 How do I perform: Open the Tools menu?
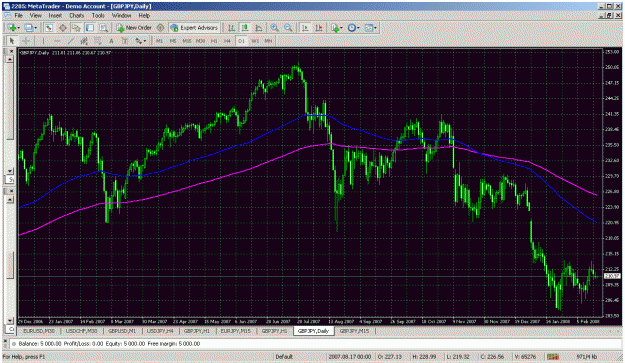tap(98, 16)
